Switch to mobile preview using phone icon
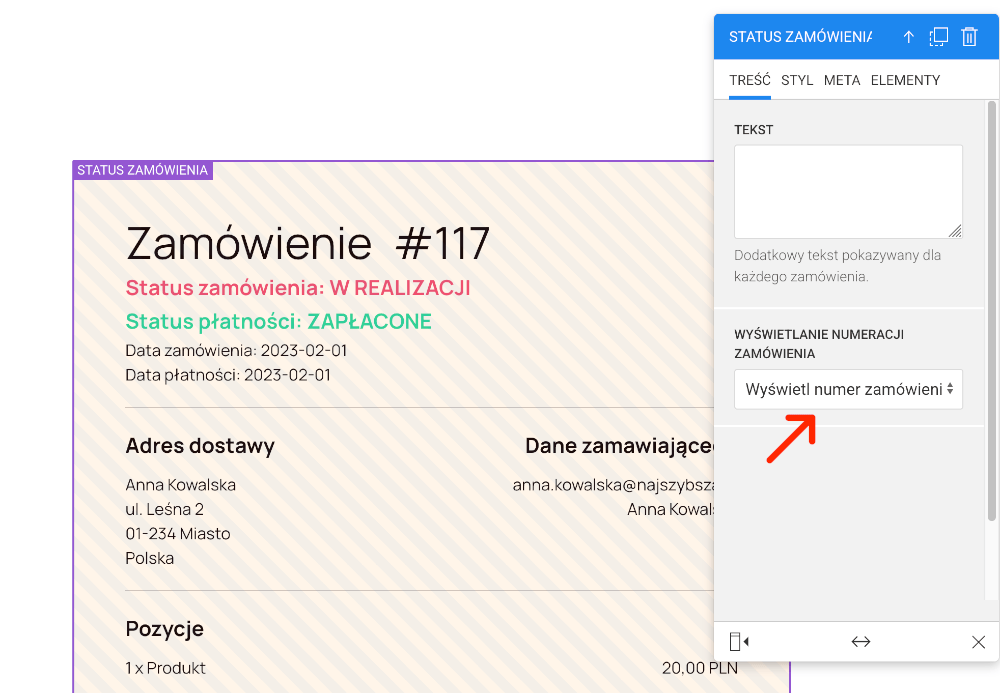This screenshot has height=693, width=1000. click(733, 641)
